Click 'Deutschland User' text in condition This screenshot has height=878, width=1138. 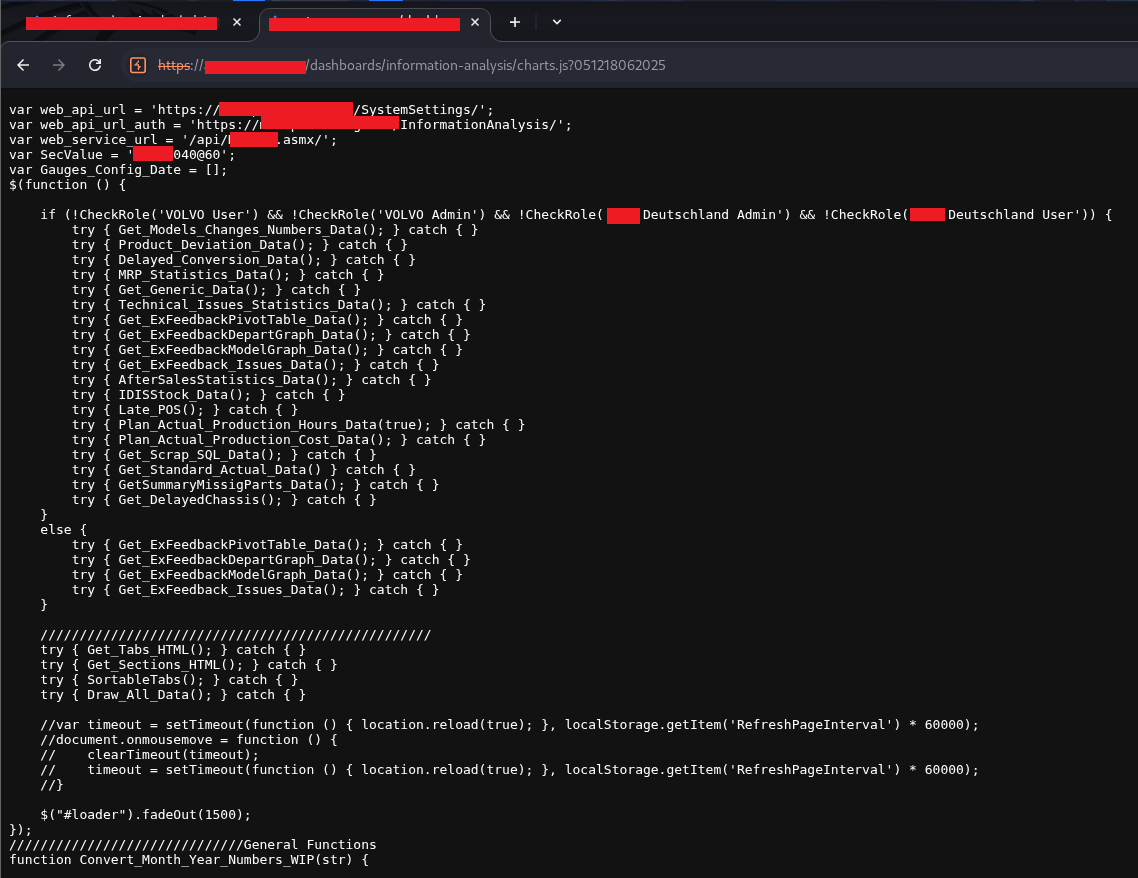coord(1012,215)
